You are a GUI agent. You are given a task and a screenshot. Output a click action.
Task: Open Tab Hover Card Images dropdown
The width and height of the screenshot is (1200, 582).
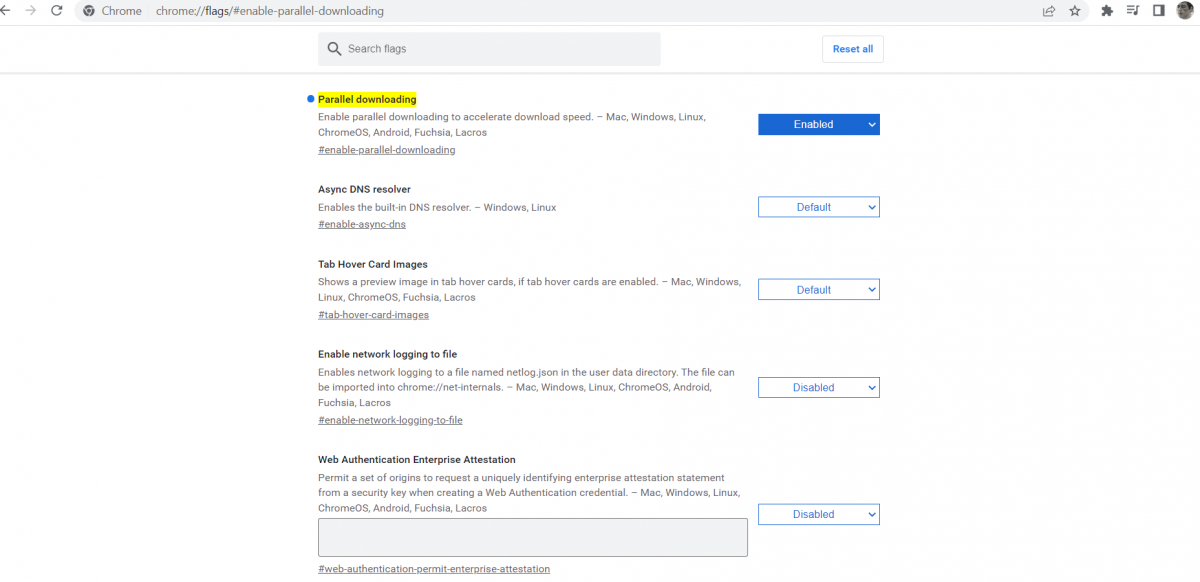pos(818,290)
